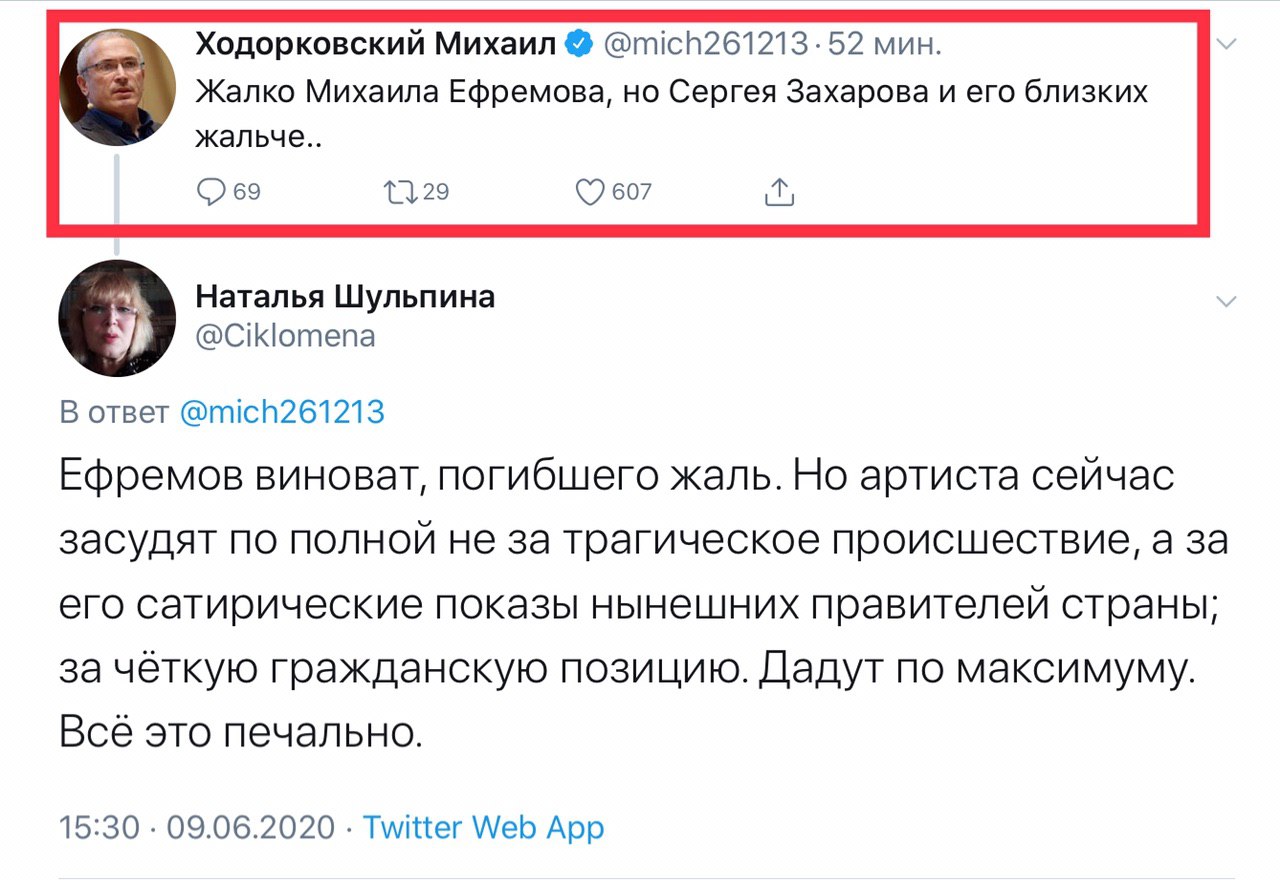This screenshot has width=1280, height=880.
Task: Click the 15:30 · 09.06.2020 timestamp
Action: click(x=197, y=828)
